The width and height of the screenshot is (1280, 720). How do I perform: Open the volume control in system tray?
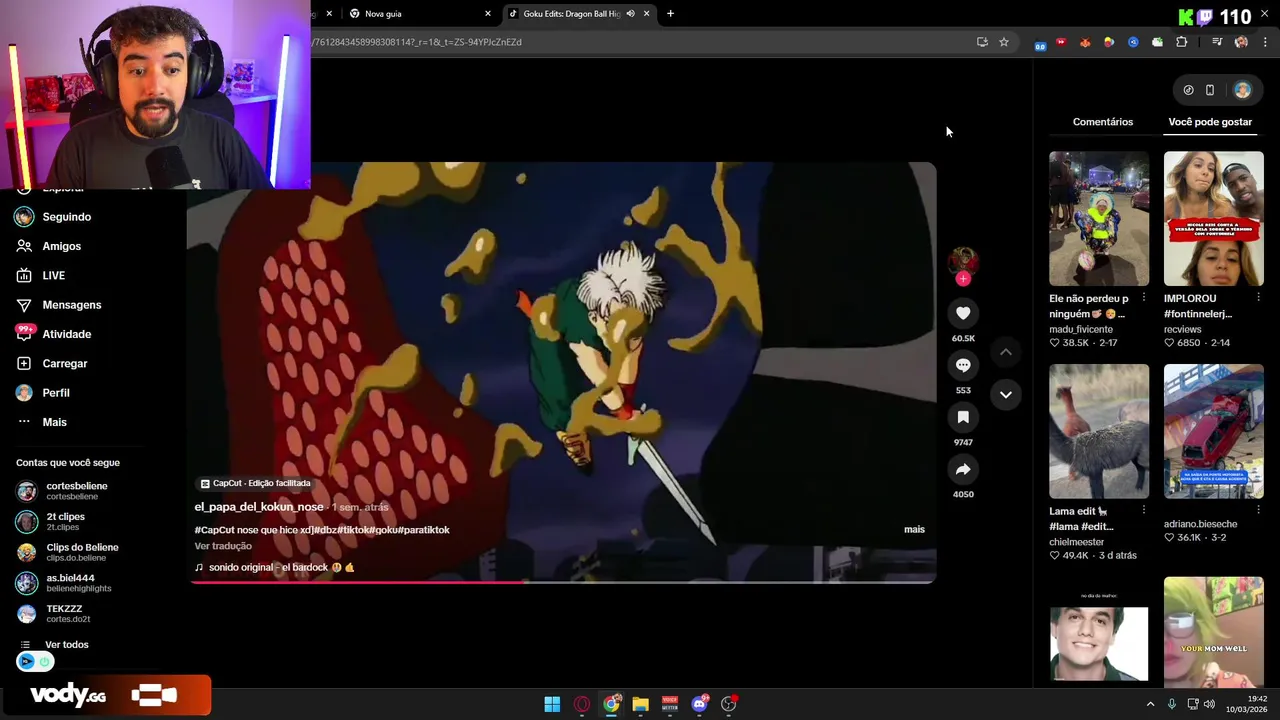(x=1209, y=704)
